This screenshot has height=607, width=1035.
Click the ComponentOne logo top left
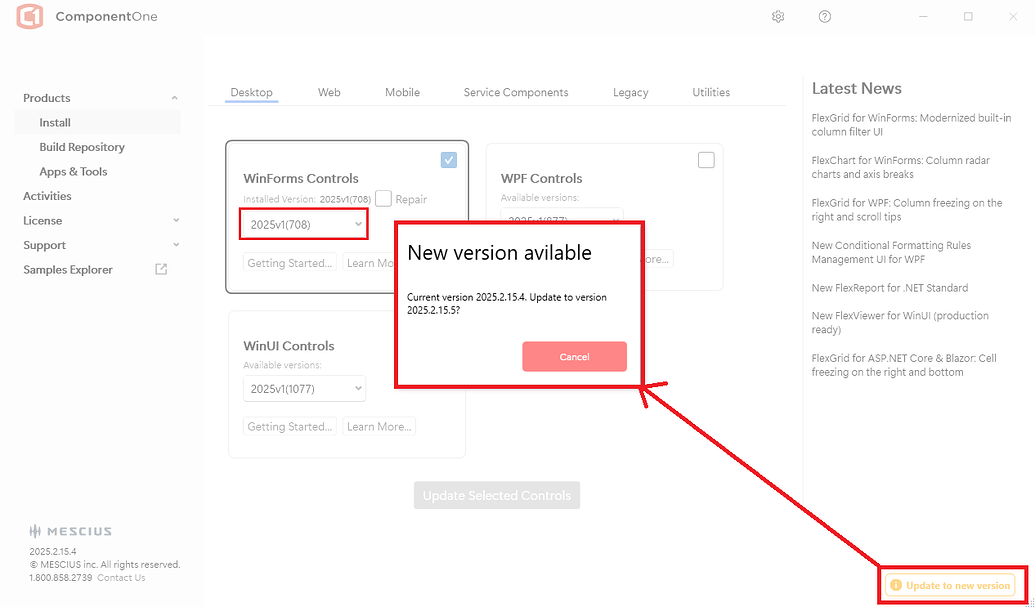28,16
